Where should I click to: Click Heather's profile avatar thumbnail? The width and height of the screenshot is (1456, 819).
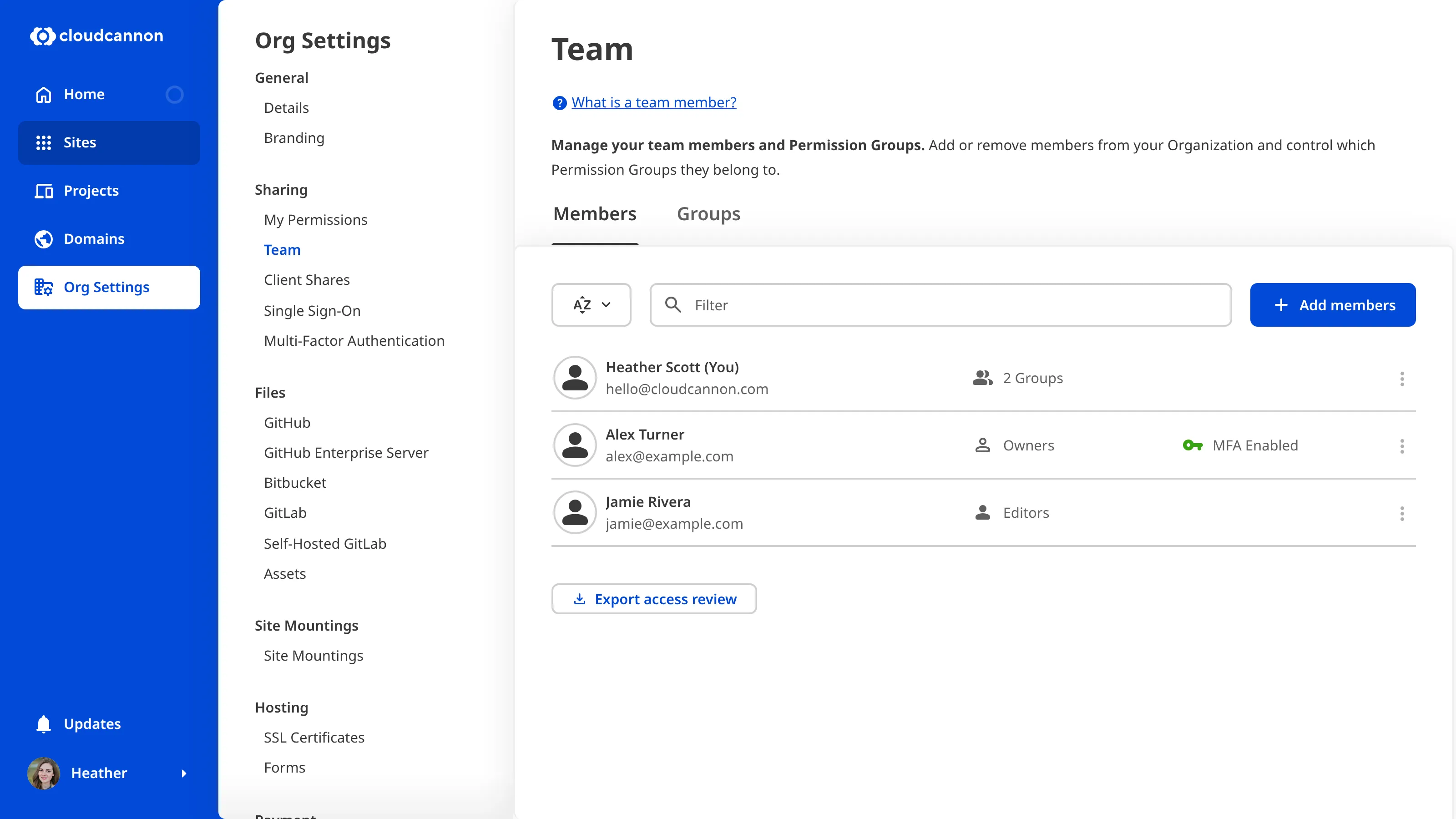pyautogui.click(x=44, y=773)
